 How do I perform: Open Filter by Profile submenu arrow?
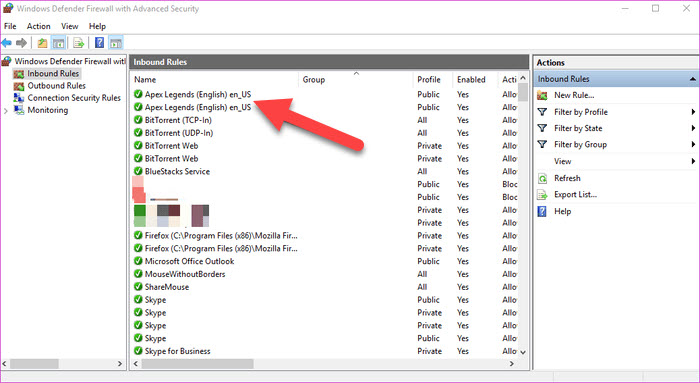pyautogui.click(x=693, y=112)
